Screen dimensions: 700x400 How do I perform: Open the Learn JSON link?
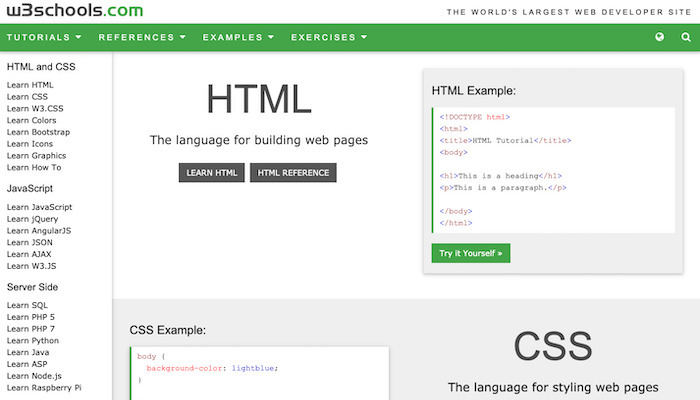point(29,242)
